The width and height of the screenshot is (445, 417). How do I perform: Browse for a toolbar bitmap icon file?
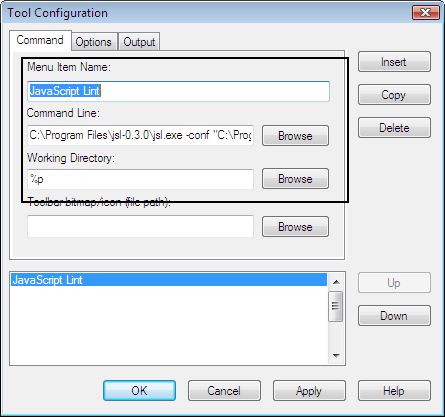click(295, 227)
